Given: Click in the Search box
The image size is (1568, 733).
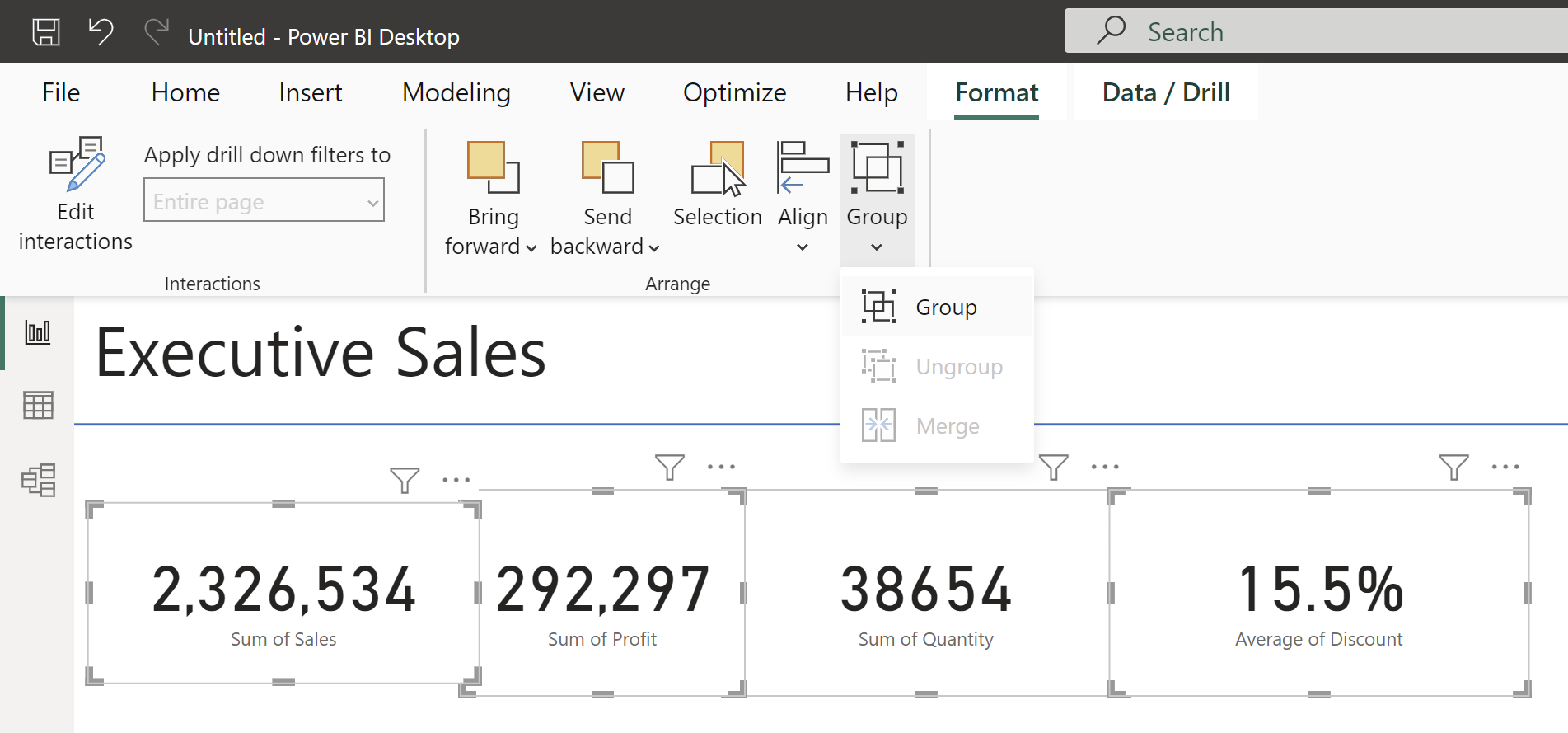Looking at the screenshot, I should [x=1318, y=31].
